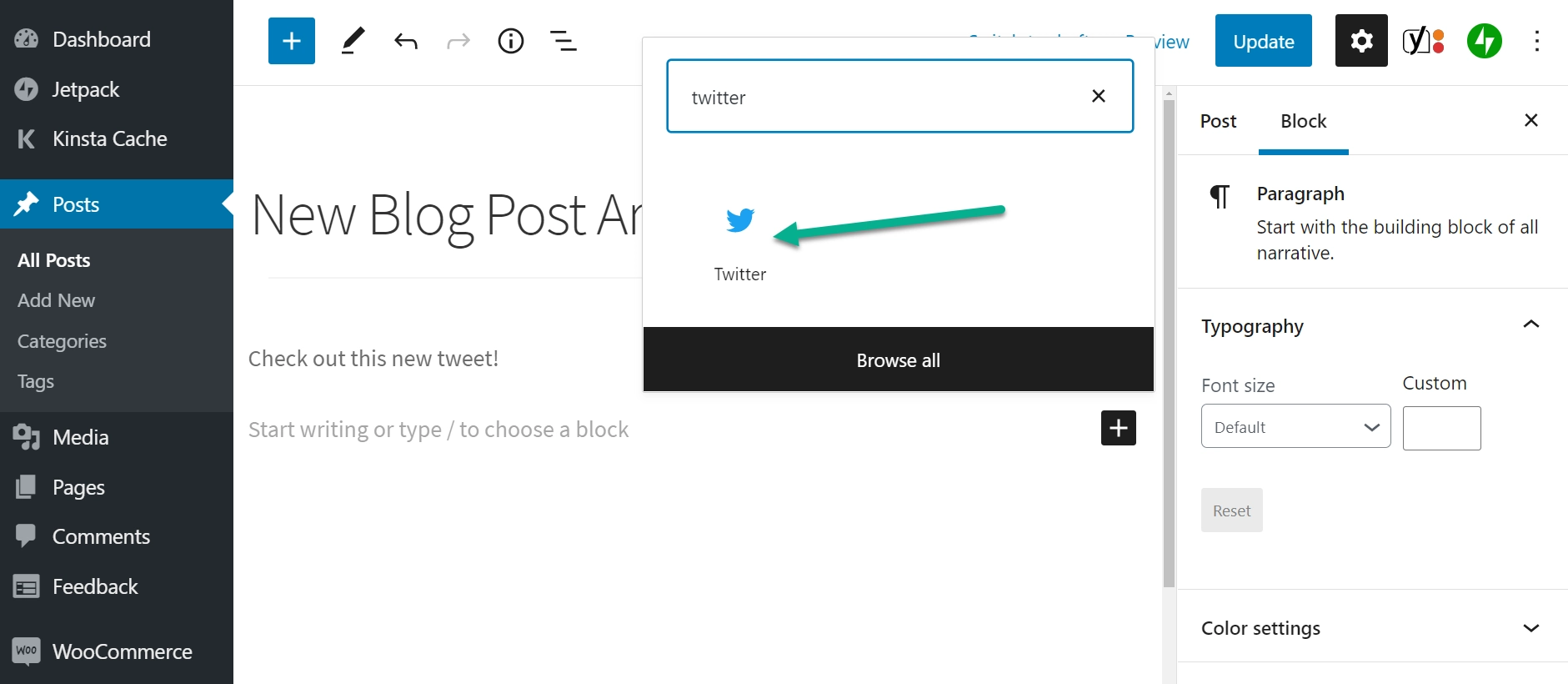Click the Browse all button
Screen dimensions: 1568x684
point(899,360)
